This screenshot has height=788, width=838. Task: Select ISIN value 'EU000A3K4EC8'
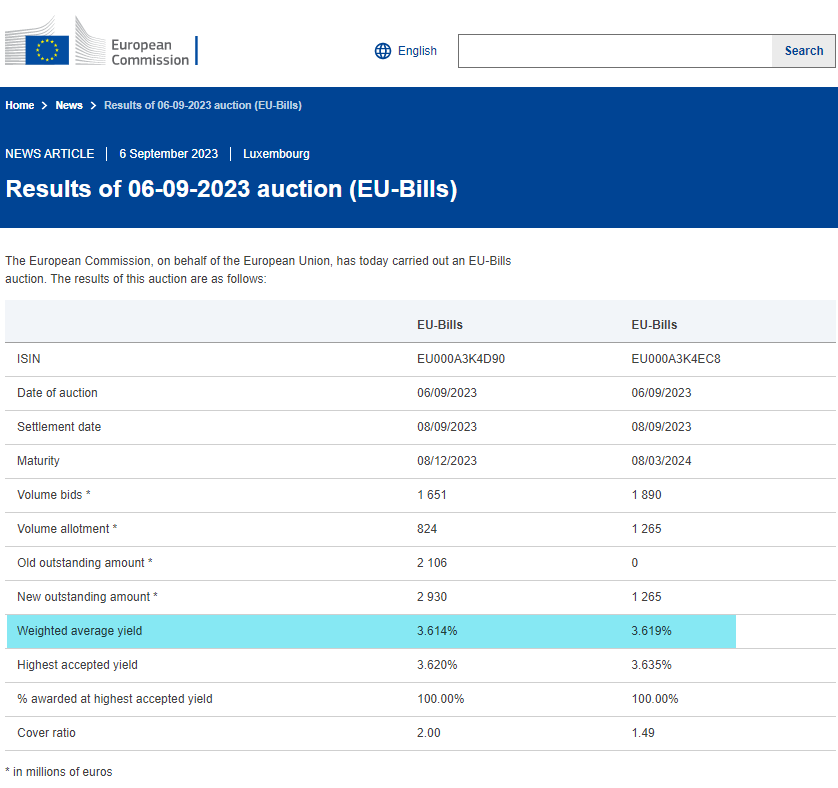(676, 359)
